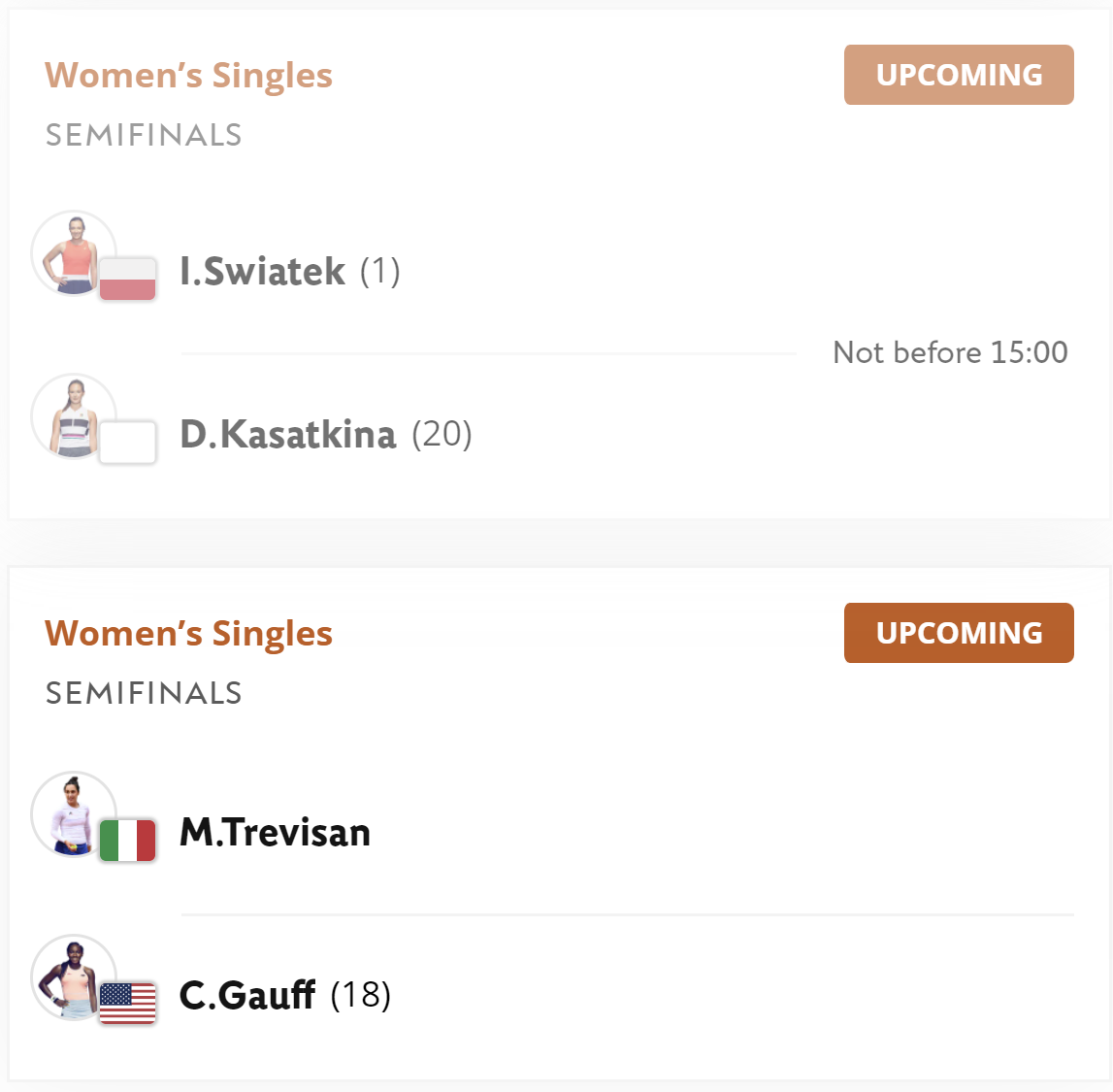
Task: Select the second Women's Singles heading
Action: pyautogui.click(x=189, y=633)
